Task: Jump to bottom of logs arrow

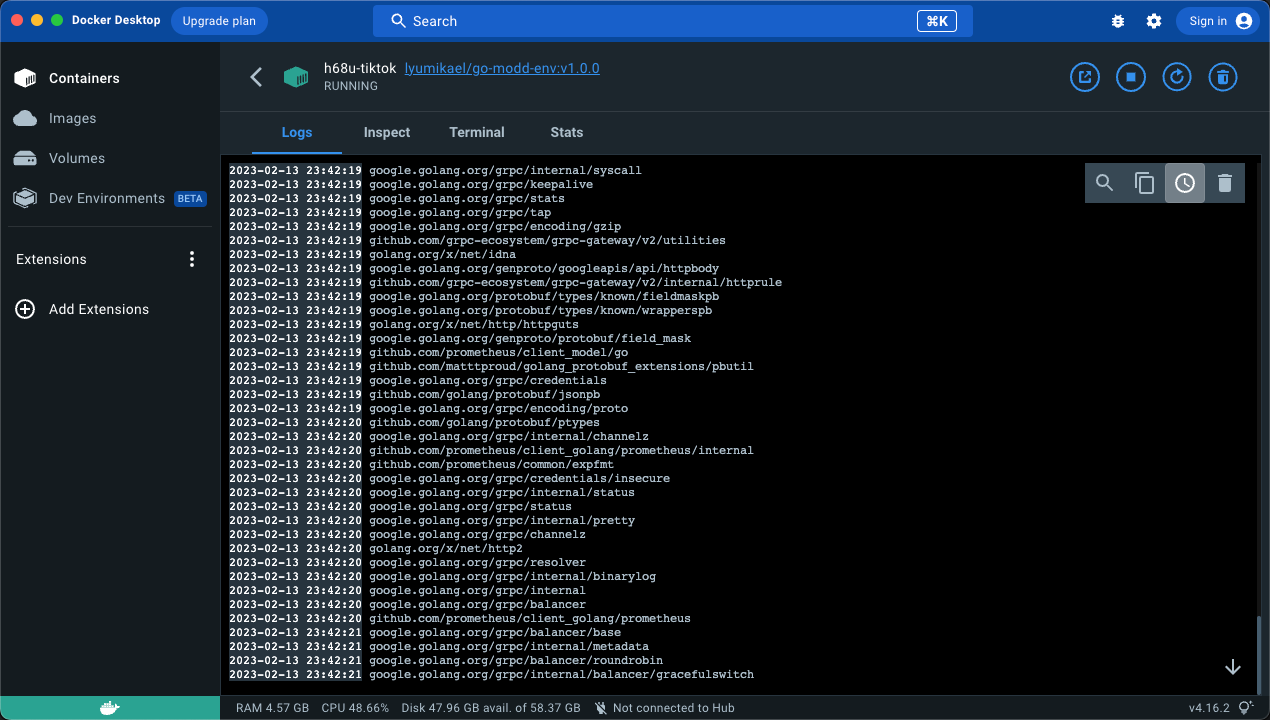Action: point(1233,667)
